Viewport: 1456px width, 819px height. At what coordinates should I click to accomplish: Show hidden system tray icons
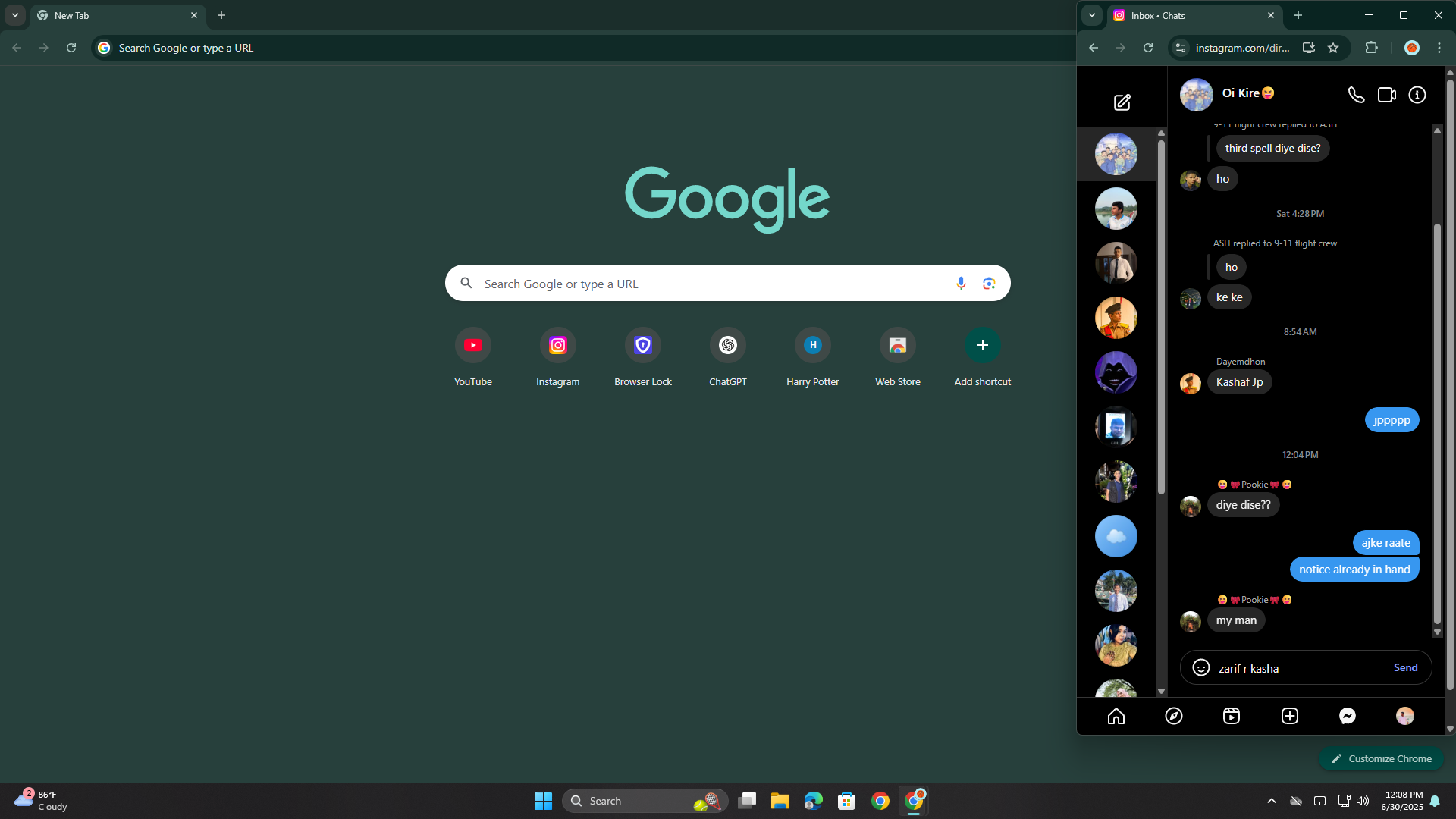click(x=1272, y=801)
